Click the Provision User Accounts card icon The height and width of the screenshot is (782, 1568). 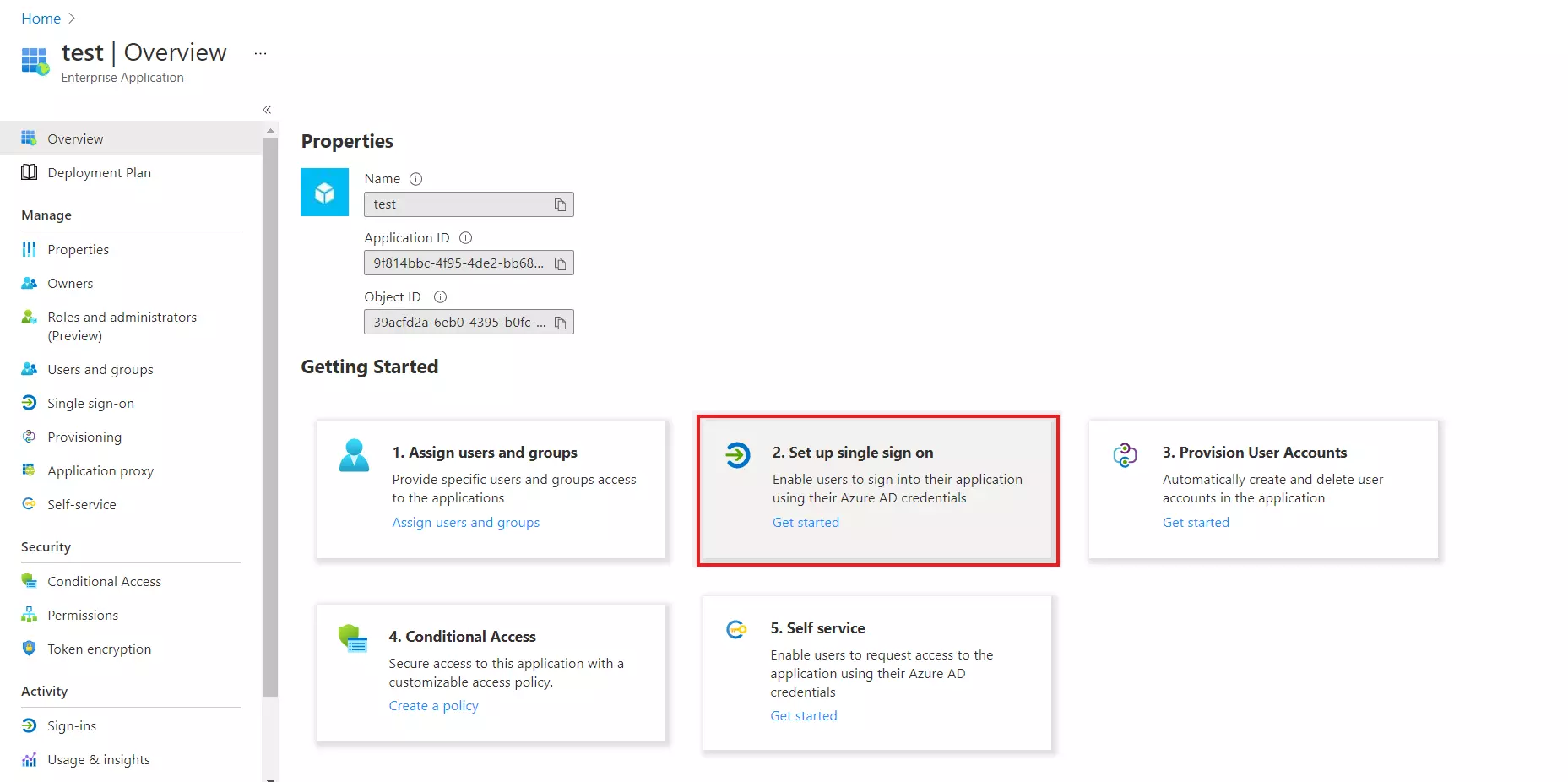click(x=1125, y=455)
